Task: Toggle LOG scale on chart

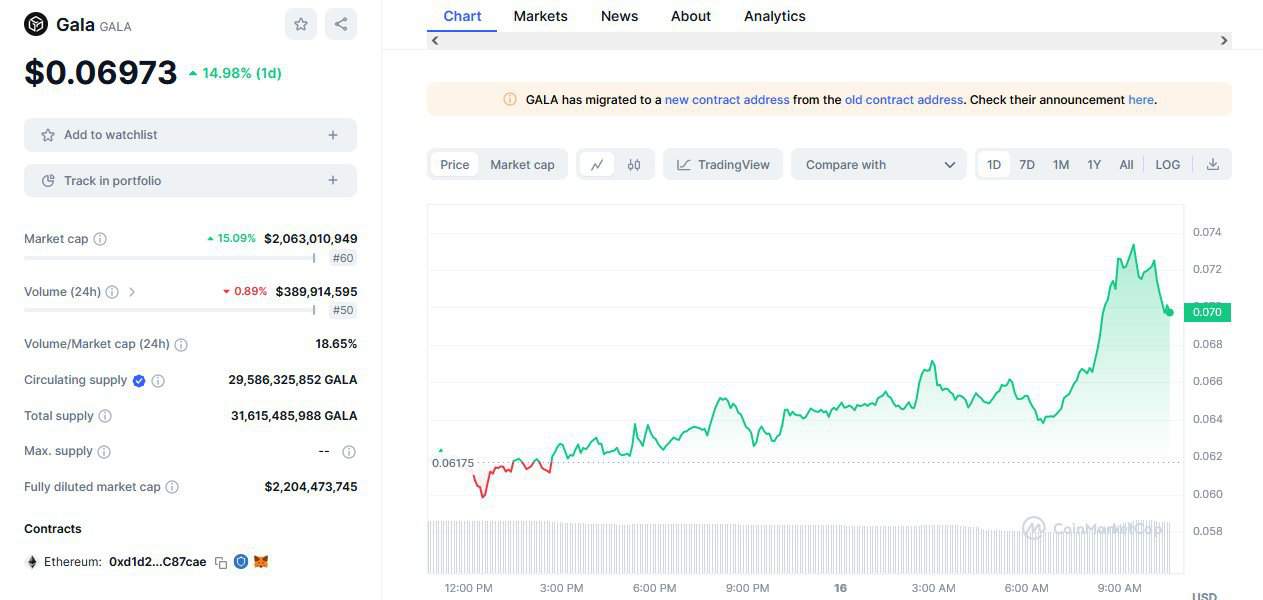Action: (1168, 165)
